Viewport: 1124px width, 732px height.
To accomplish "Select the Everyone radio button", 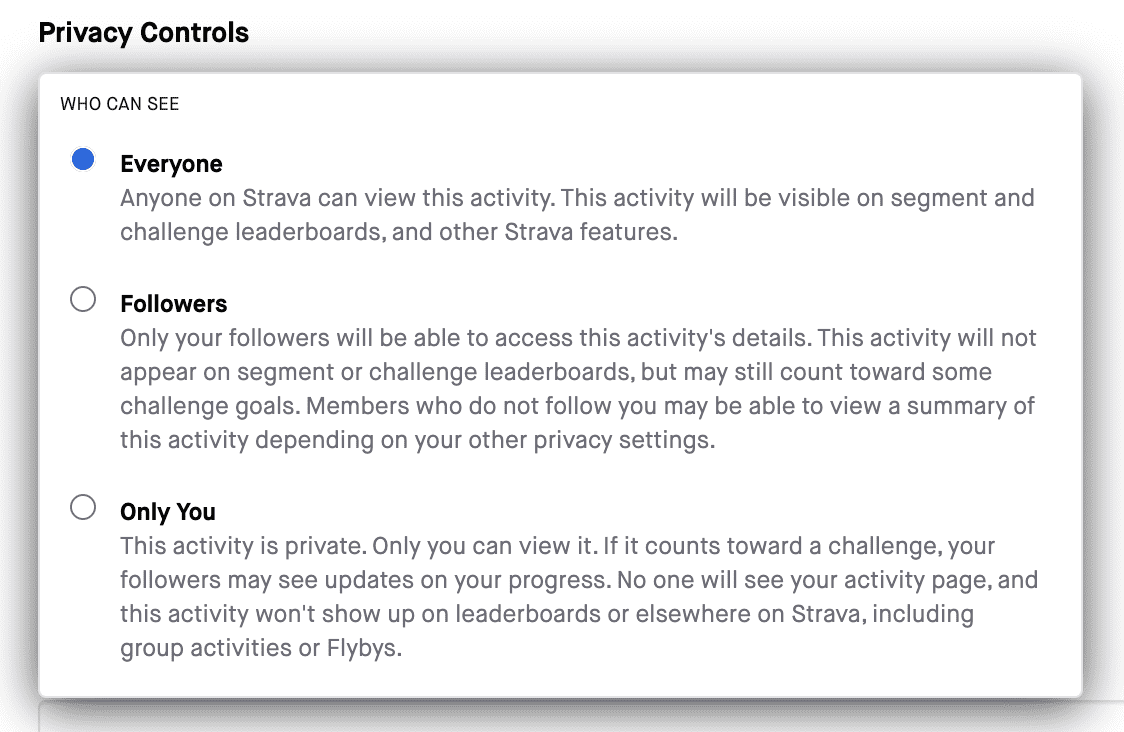I will [x=83, y=160].
